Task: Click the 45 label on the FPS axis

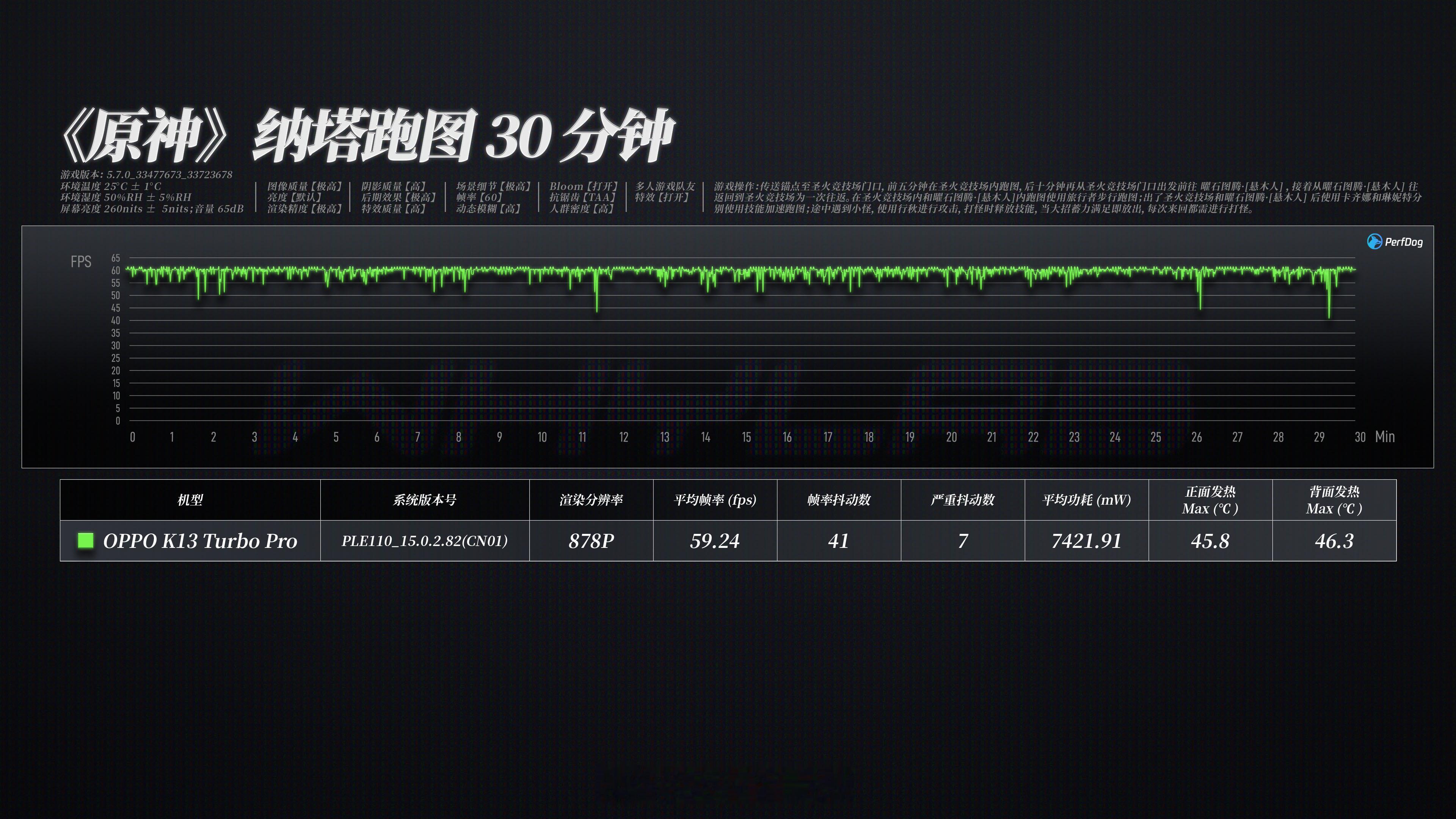Action: 115,308
